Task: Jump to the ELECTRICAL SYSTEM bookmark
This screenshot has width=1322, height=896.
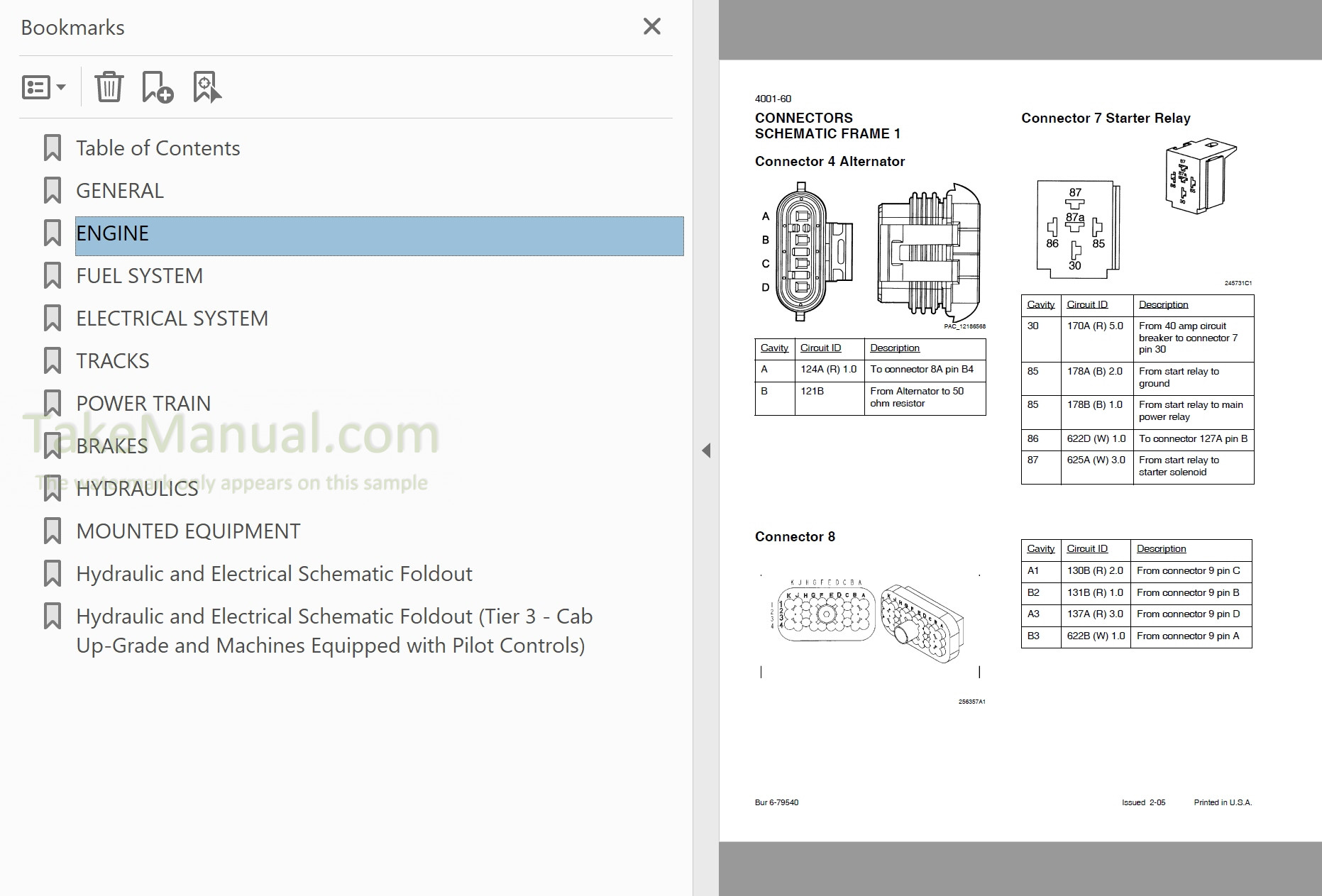Action: 172,319
